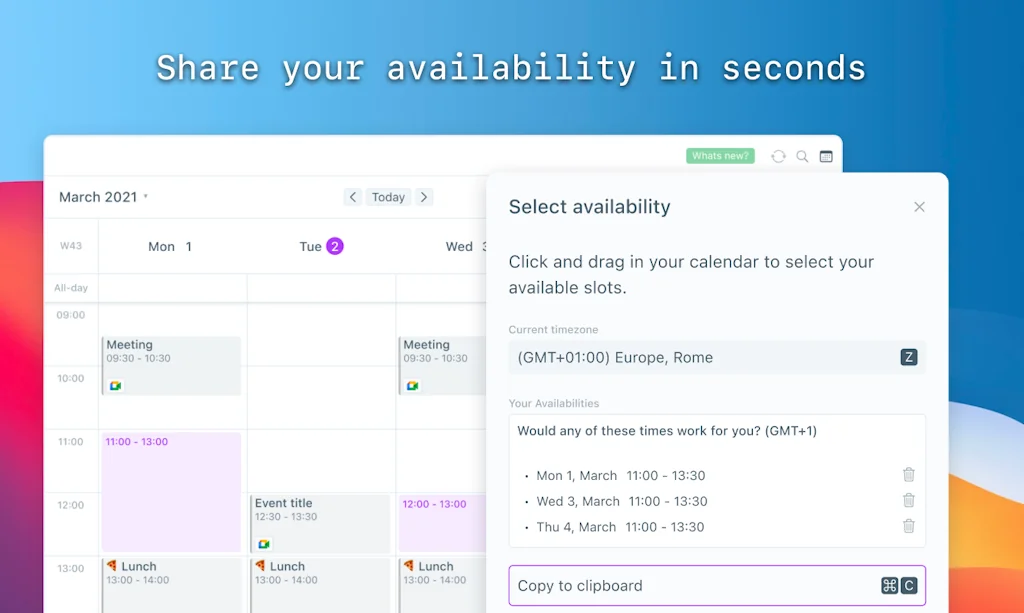1024x613 pixels.
Task: Open the Whats new? badge
Action: tap(720, 156)
